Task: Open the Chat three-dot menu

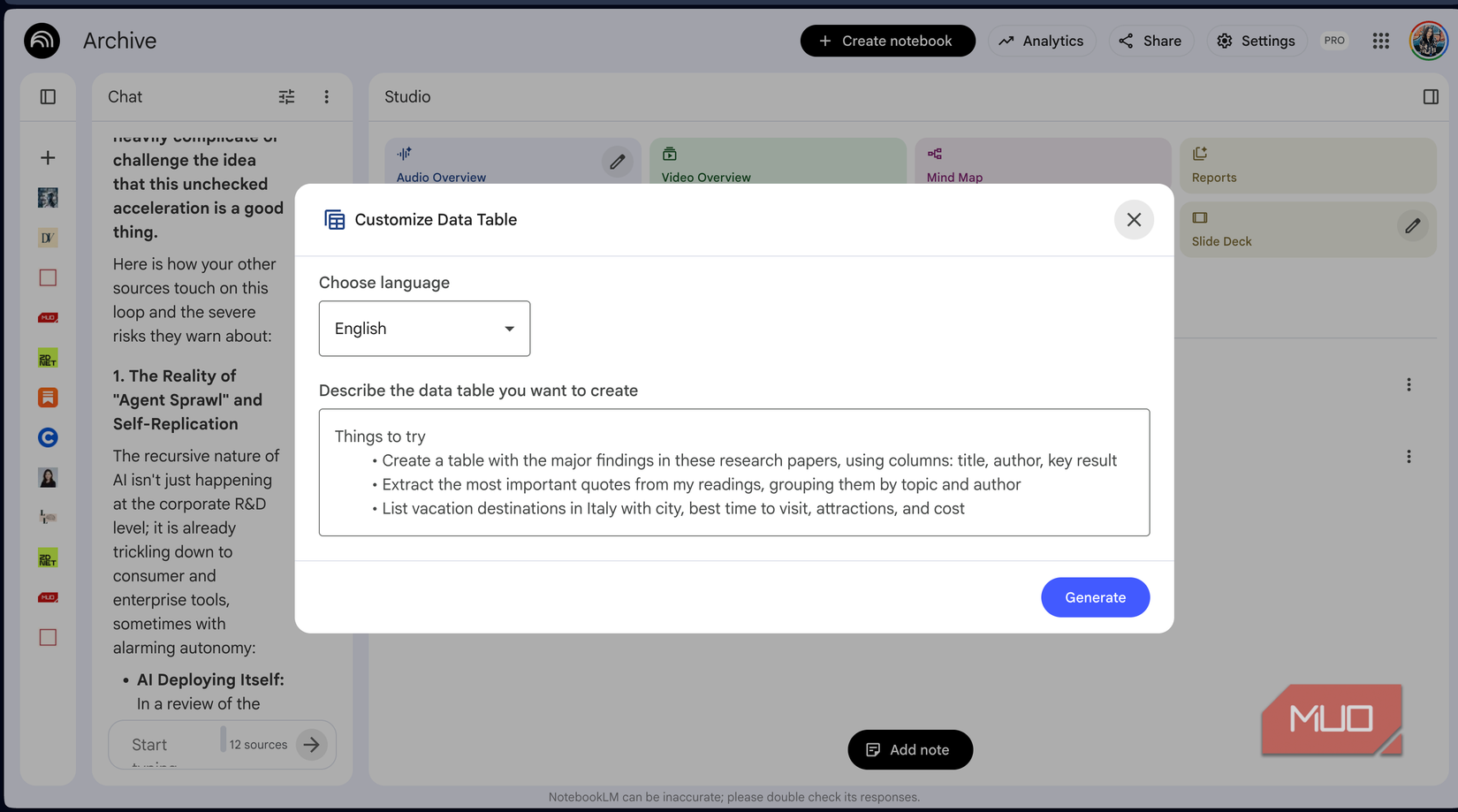Action: click(x=327, y=96)
